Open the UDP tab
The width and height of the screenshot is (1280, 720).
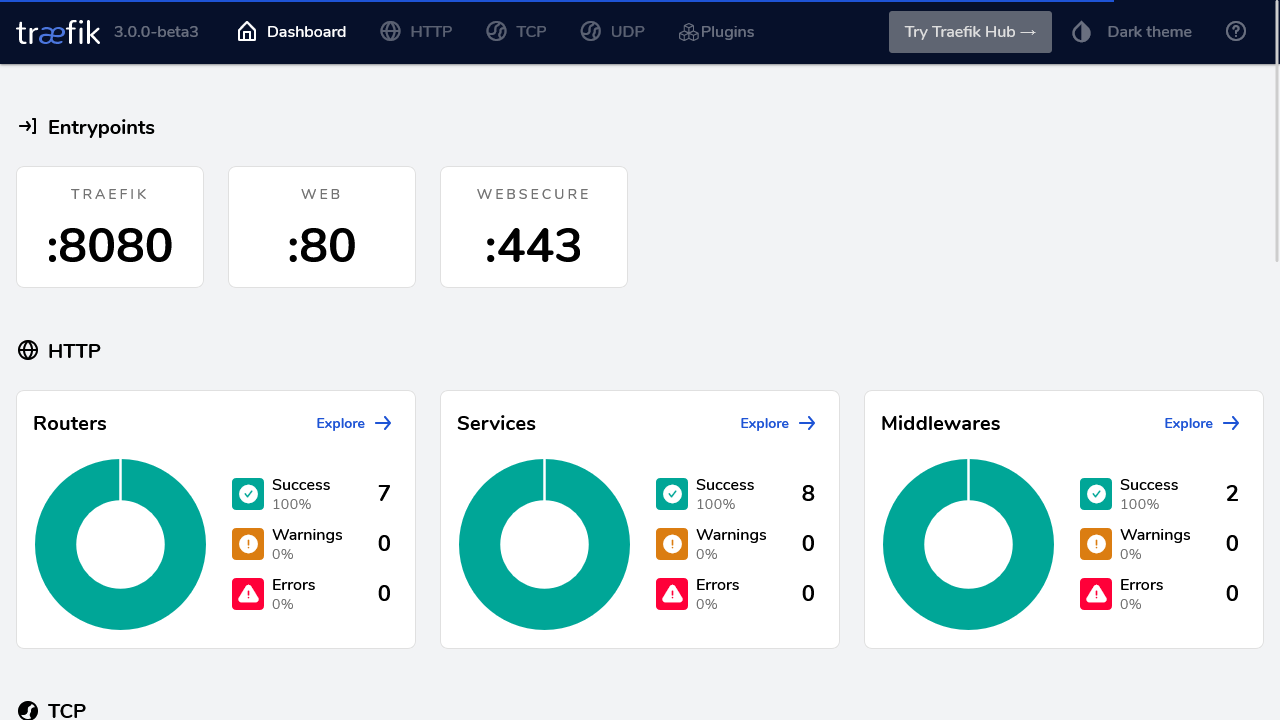coord(612,32)
